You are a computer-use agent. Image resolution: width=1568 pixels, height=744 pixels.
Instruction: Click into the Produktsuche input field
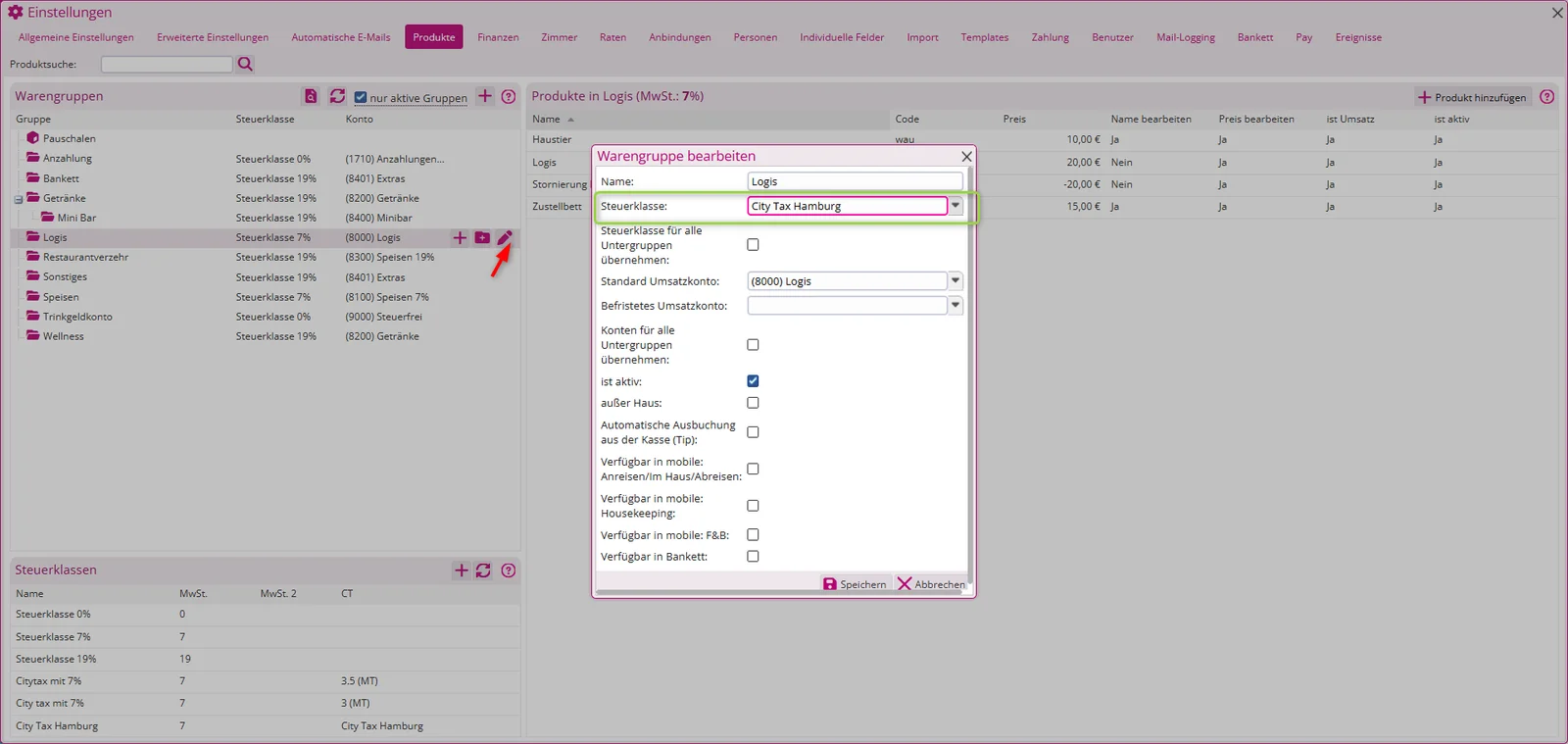(167, 64)
